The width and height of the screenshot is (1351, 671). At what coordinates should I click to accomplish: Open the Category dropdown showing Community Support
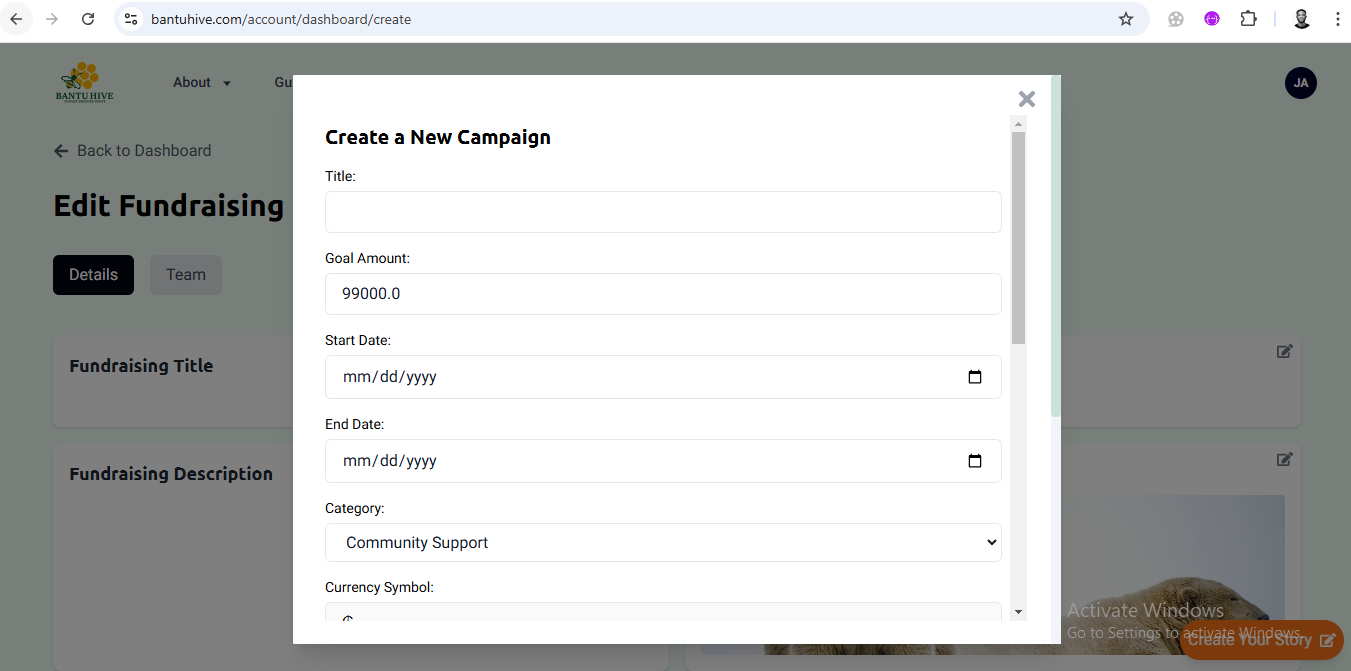coord(663,543)
